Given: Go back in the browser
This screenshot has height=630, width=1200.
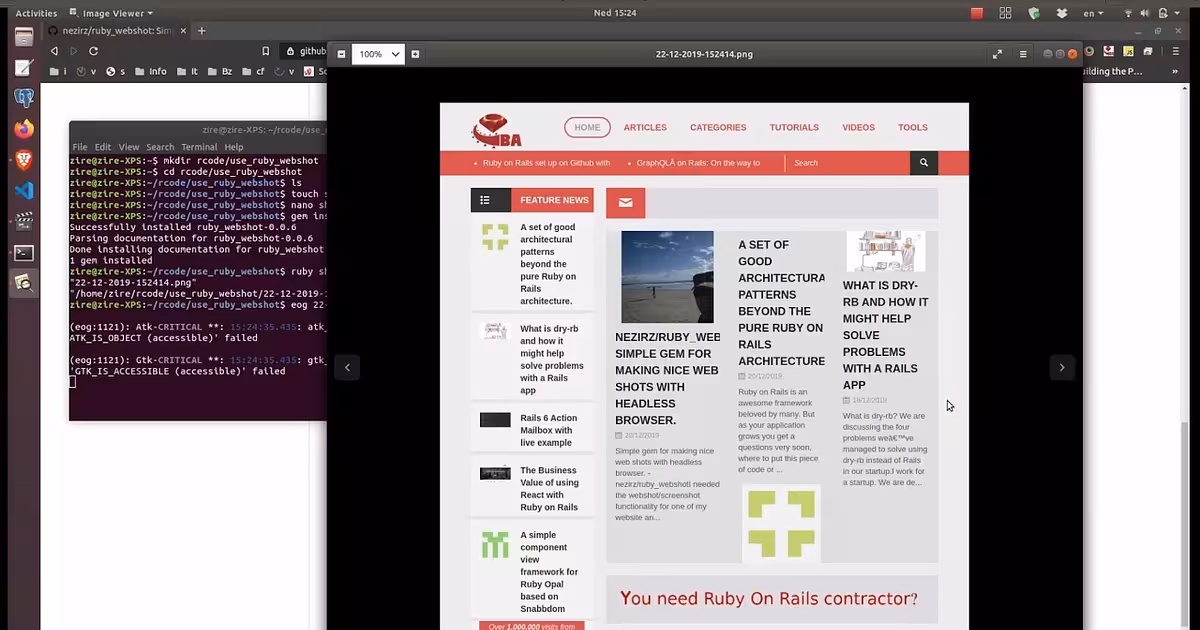Looking at the screenshot, I should [x=52, y=51].
